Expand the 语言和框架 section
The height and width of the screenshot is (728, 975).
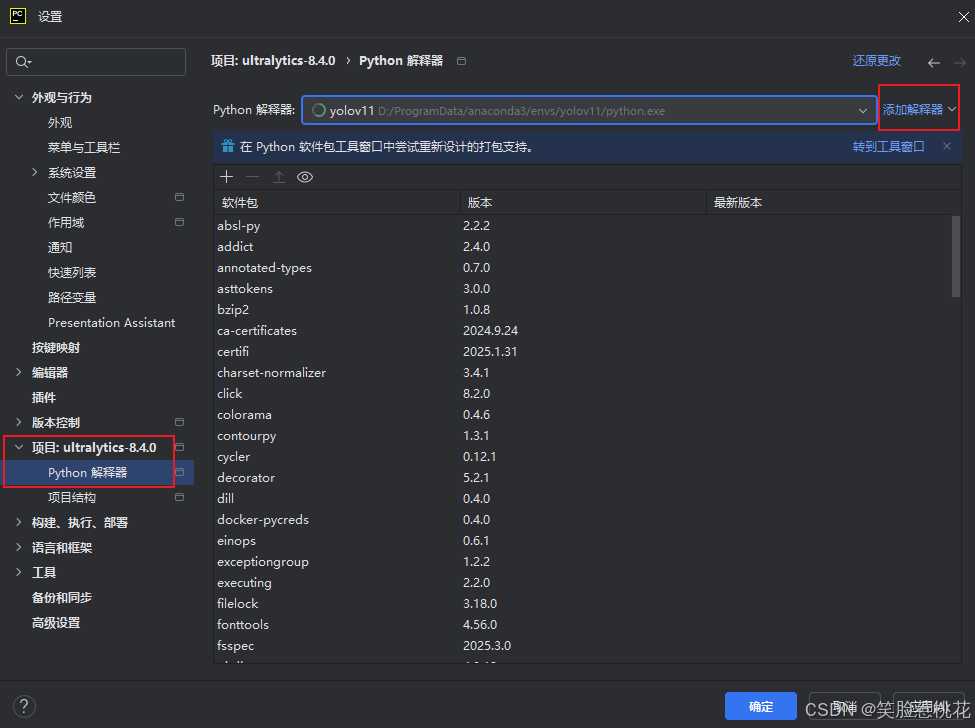coord(19,547)
